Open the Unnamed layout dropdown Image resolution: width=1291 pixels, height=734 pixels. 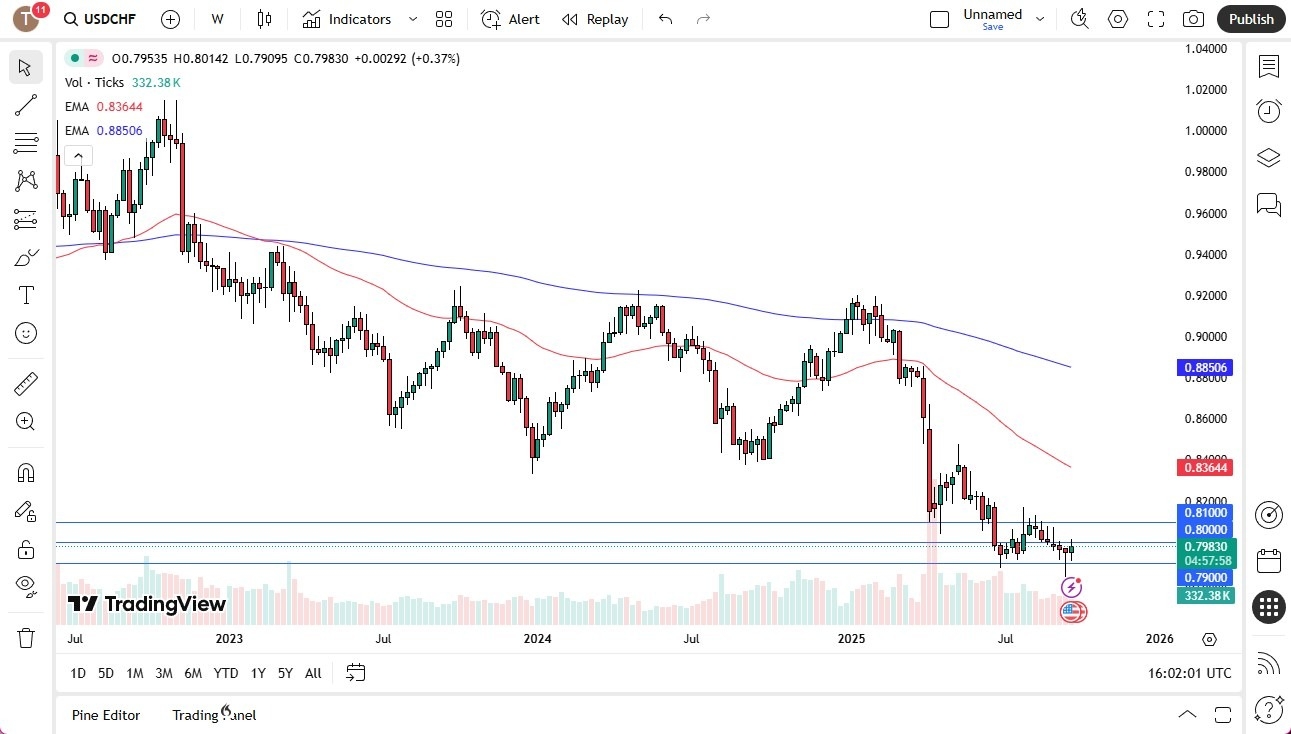pyautogui.click(x=1040, y=18)
